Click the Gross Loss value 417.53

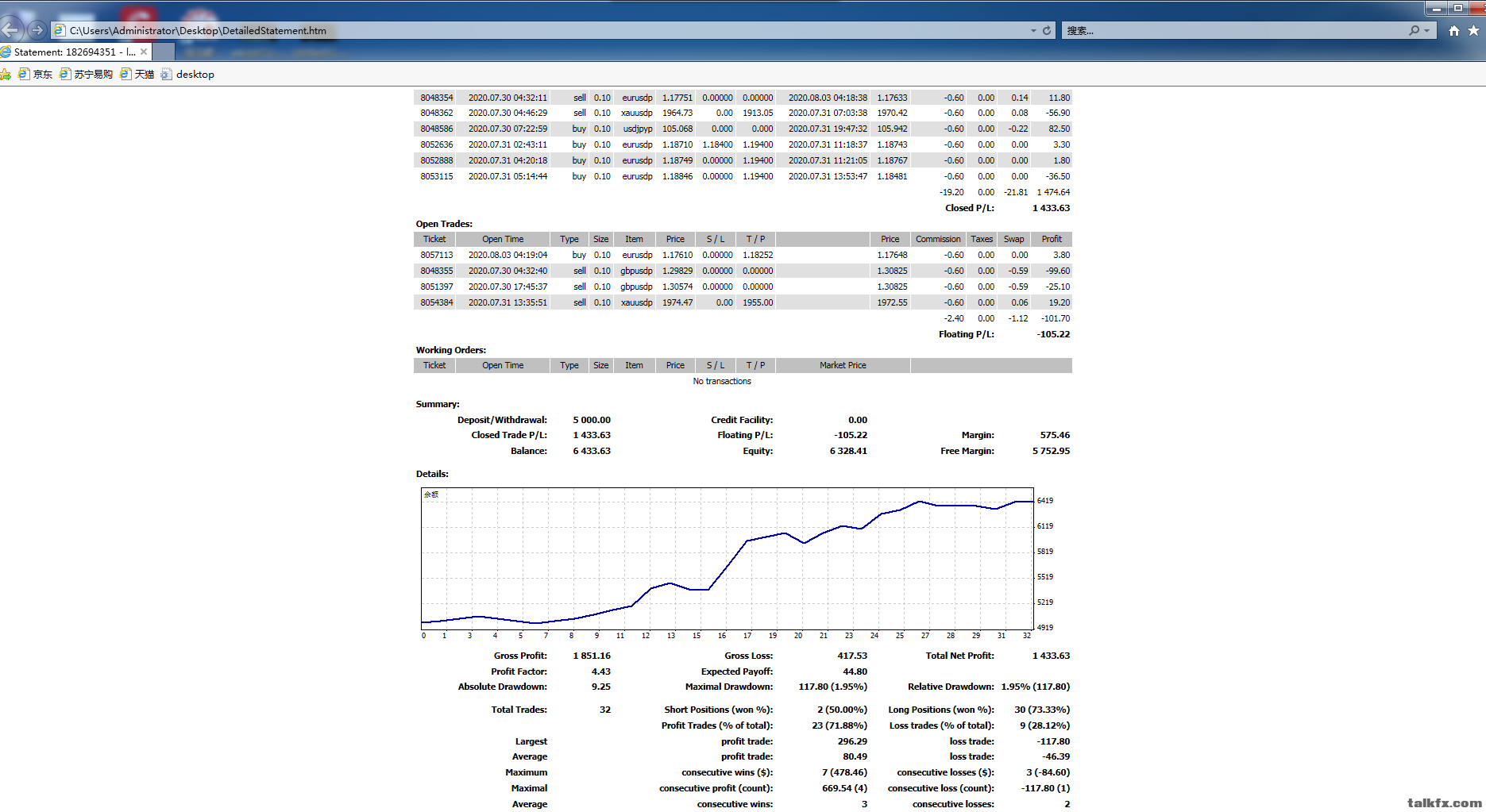pos(852,656)
